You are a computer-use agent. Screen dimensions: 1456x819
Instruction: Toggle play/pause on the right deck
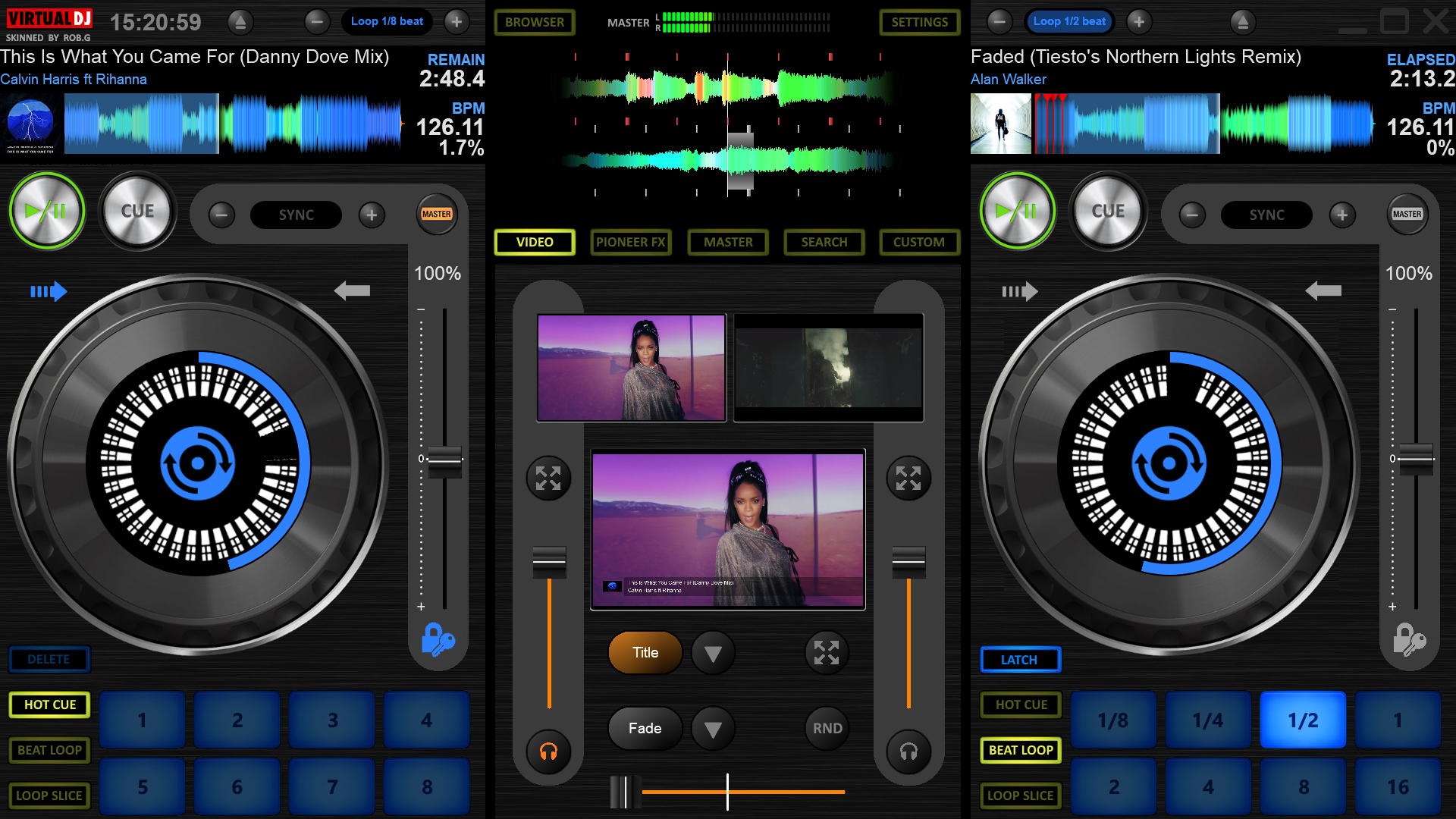point(1018,212)
